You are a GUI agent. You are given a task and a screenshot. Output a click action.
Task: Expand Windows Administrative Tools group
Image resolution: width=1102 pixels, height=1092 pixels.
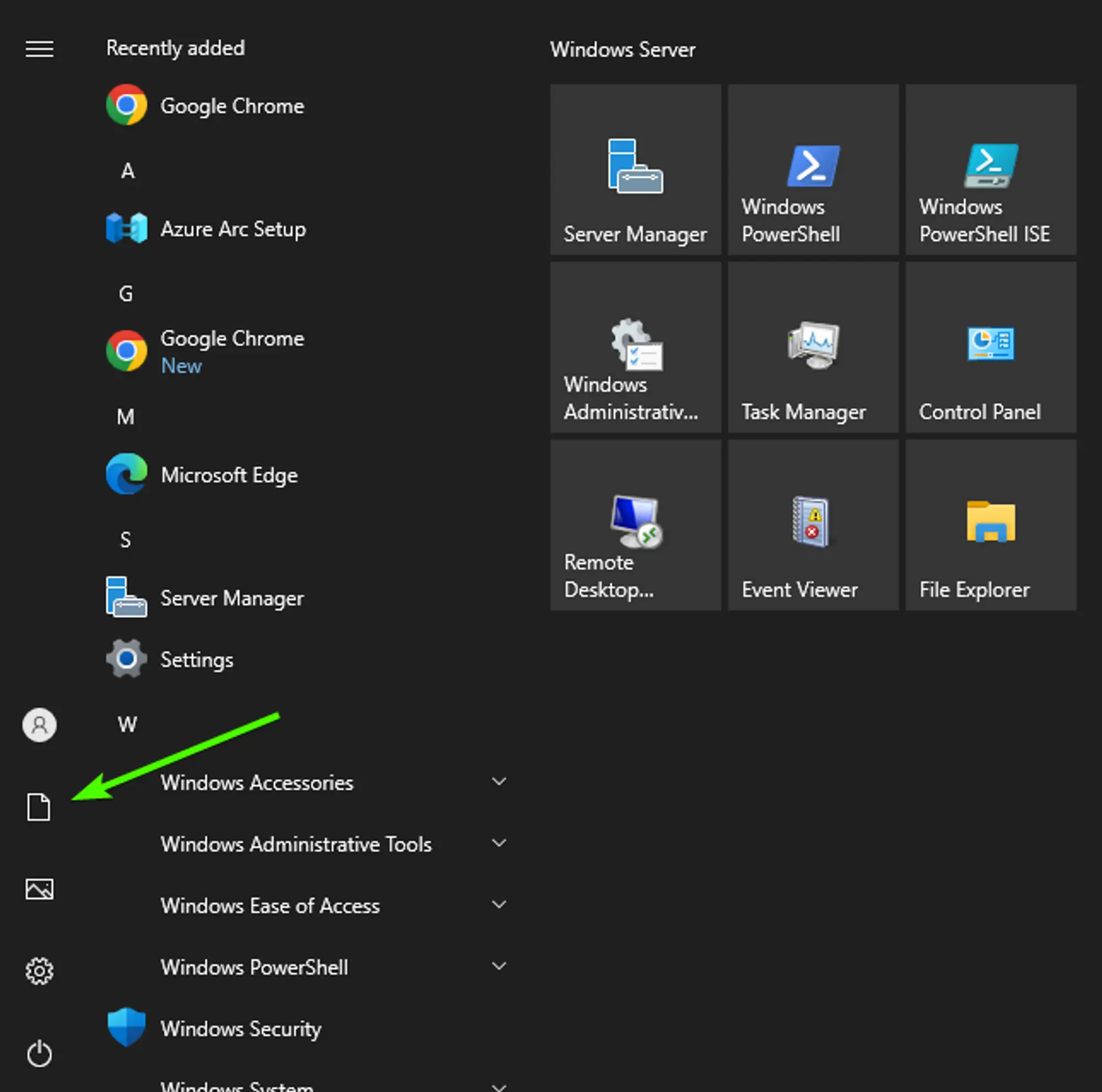pos(295,844)
